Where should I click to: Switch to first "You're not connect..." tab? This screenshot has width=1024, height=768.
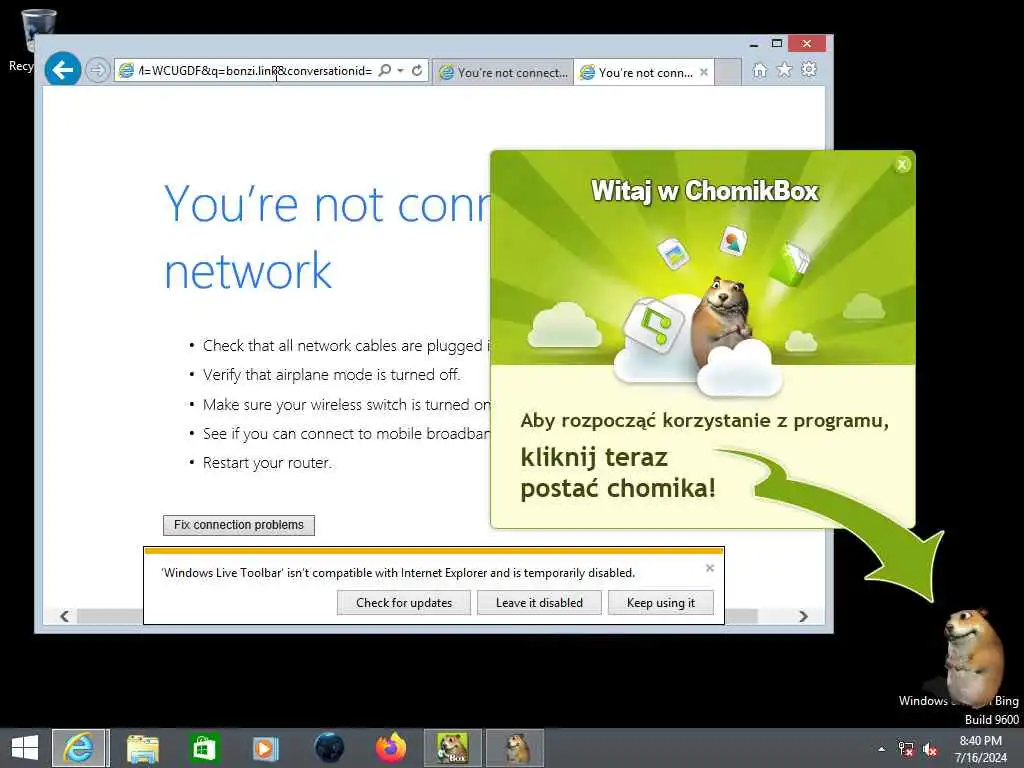click(x=503, y=72)
